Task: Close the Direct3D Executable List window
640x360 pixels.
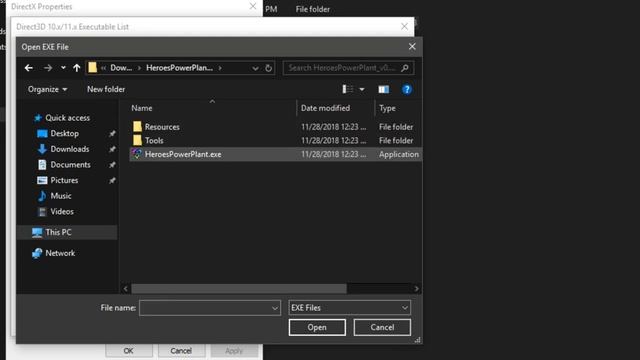Action: click(404, 27)
